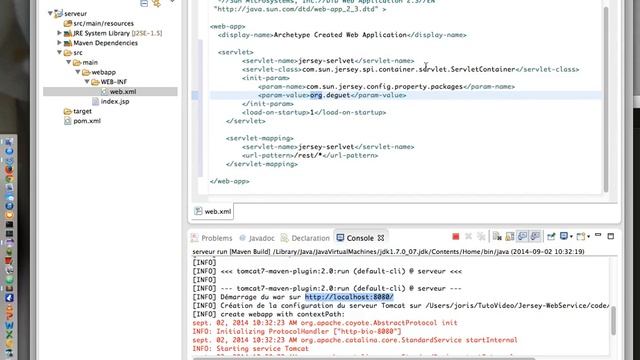The height and width of the screenshot is (360, 640).
Task: Select web.xml in the project tree
Action: click(x=122, y=92)
